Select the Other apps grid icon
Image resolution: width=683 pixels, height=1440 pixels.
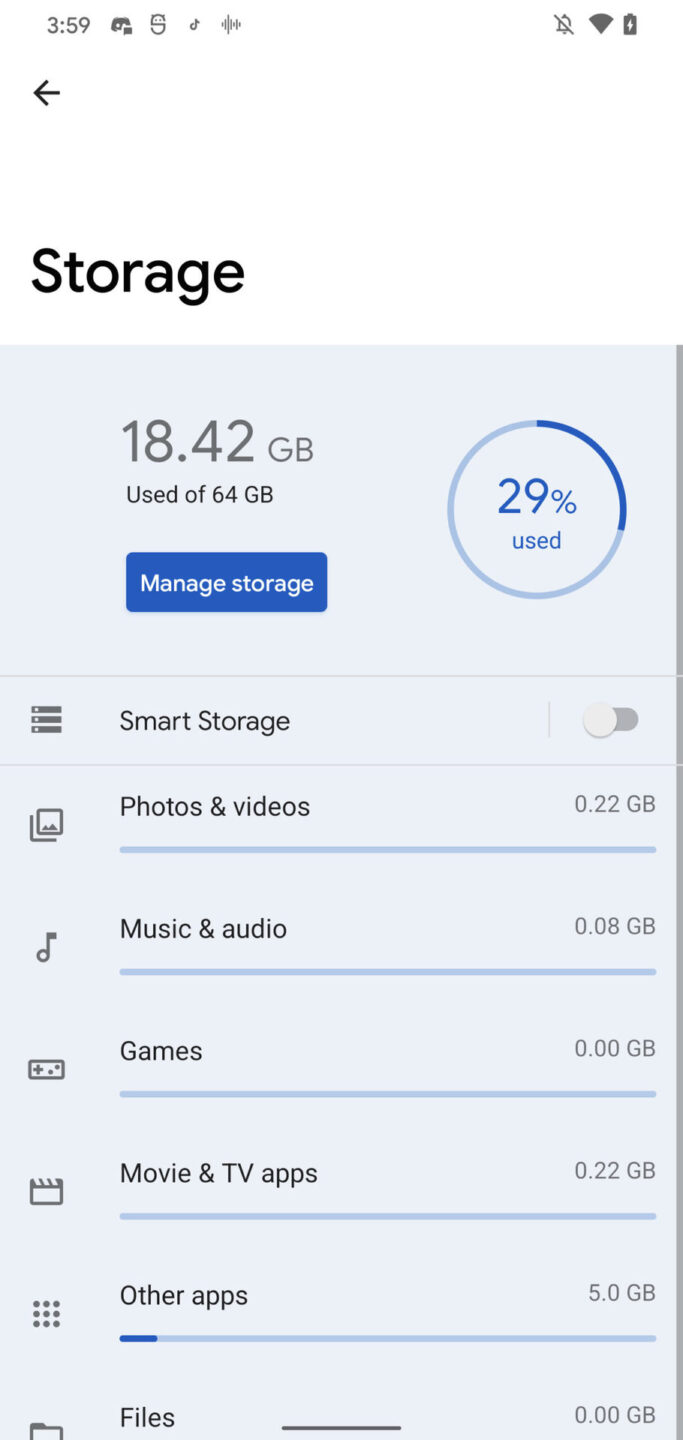click(46, 1313)
